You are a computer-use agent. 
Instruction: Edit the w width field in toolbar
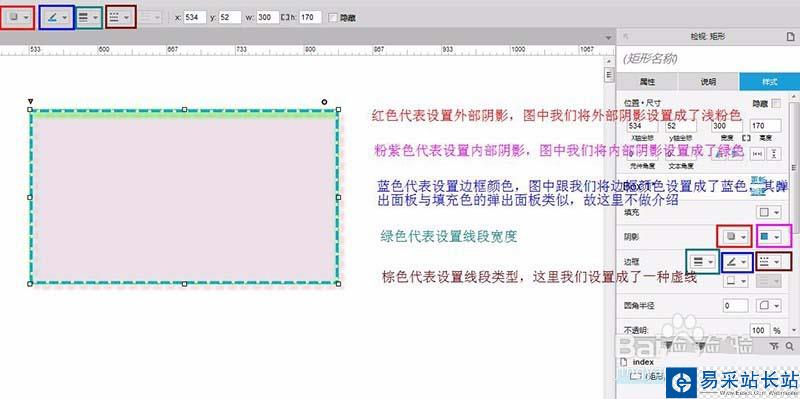[x=267, y=17]
